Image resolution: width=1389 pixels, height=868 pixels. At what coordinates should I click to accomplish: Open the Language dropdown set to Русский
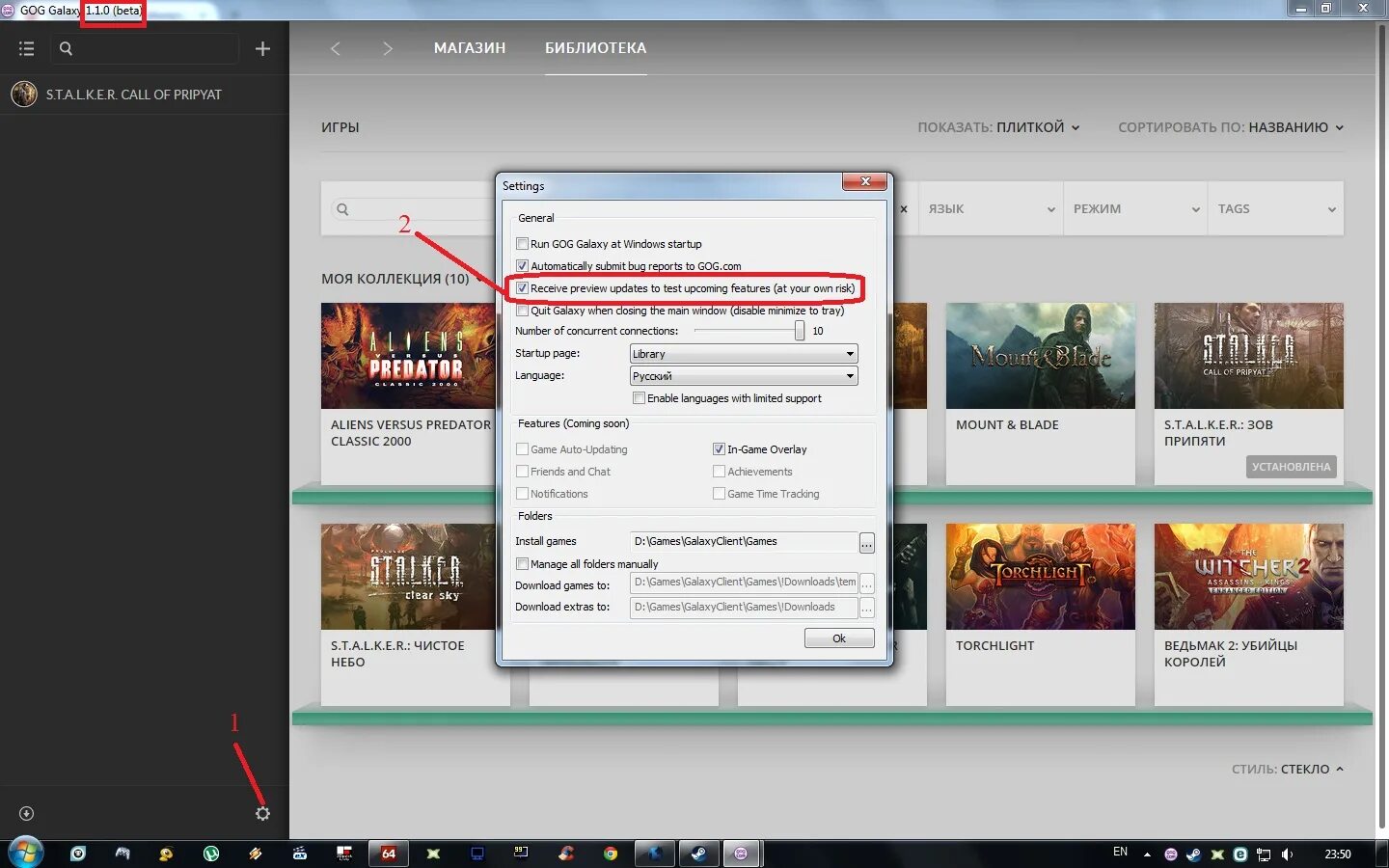click(744, 376)
